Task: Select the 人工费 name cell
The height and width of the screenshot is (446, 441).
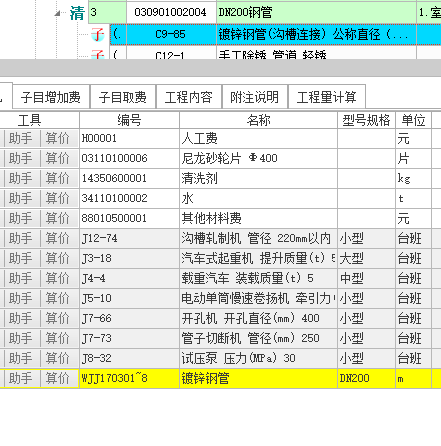Action: (258, 139)
